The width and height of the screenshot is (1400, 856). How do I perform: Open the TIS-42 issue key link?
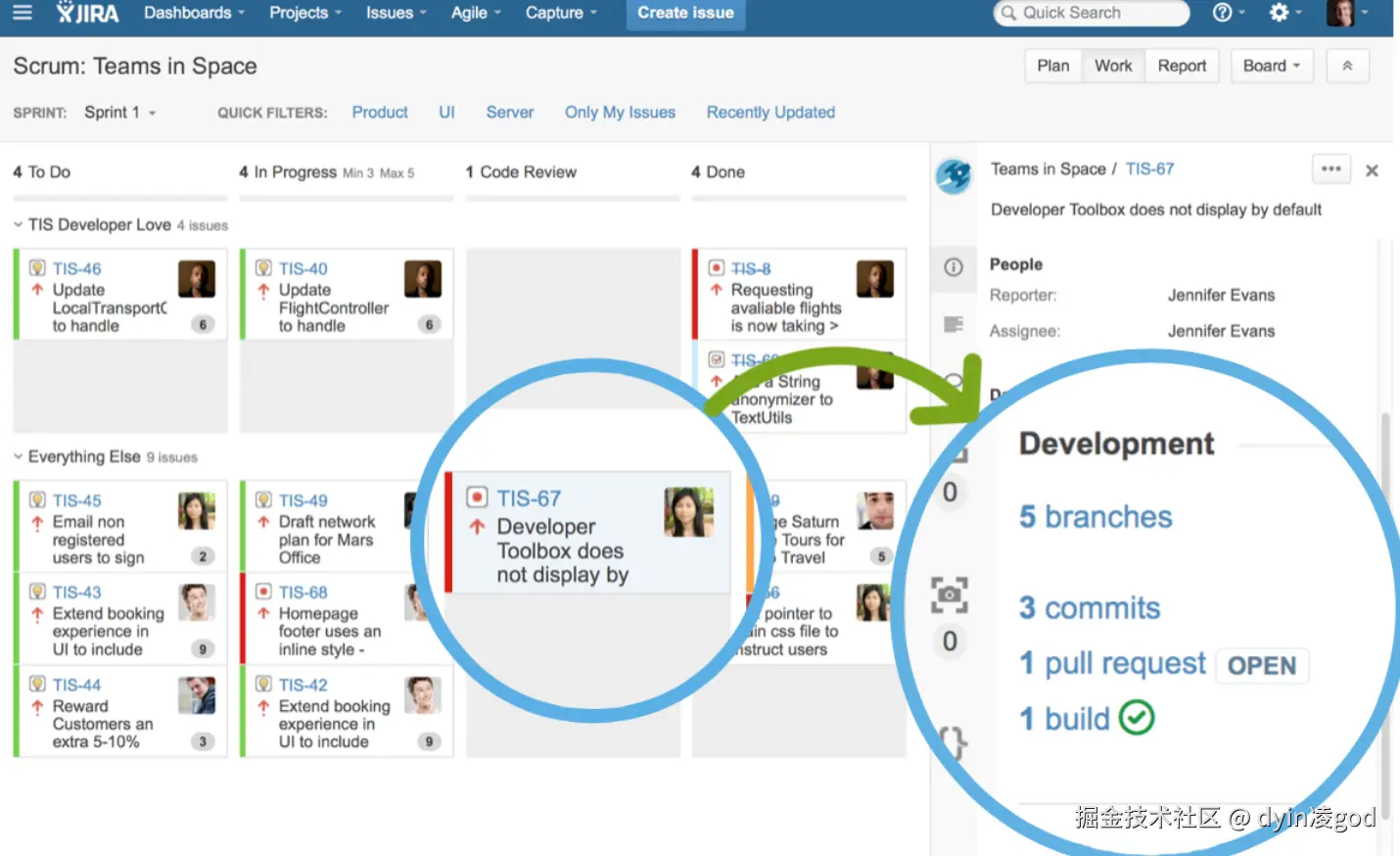(303, 685)
